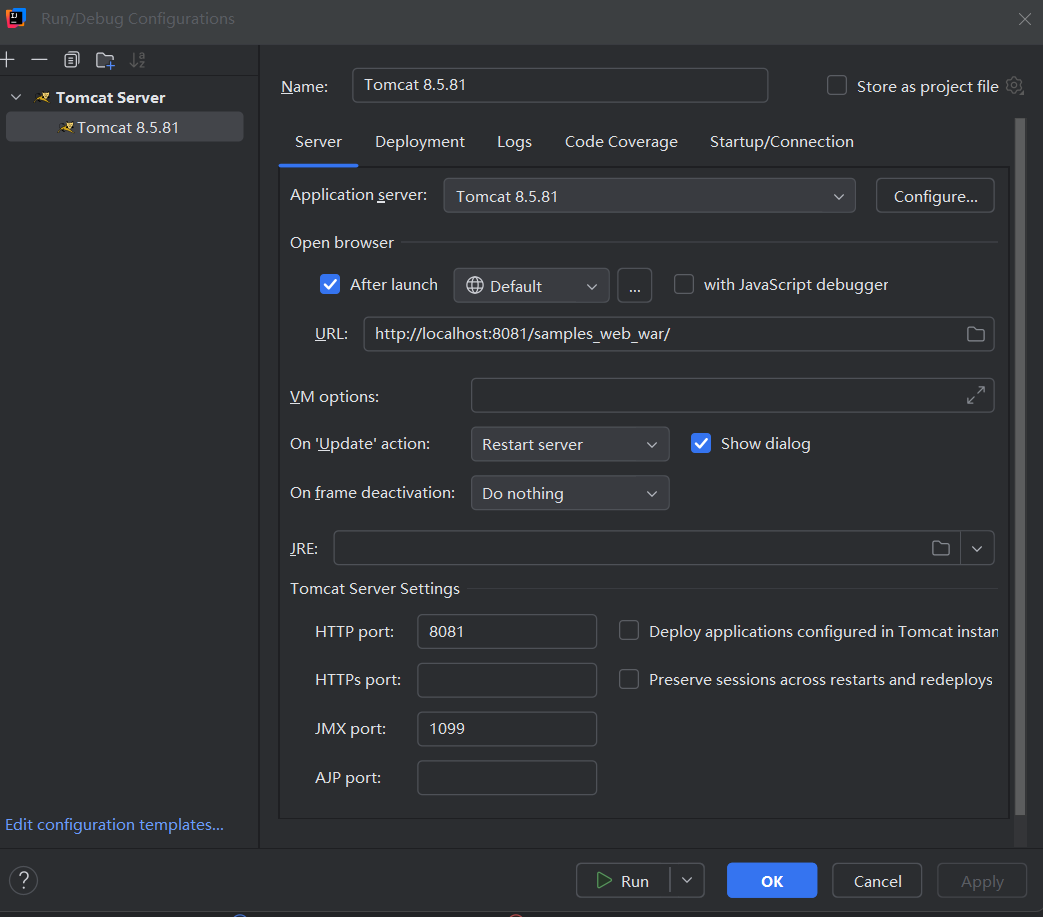Click the Configure... button
This screenshot has width=1043, height=917.
click(x=935, y=196)
